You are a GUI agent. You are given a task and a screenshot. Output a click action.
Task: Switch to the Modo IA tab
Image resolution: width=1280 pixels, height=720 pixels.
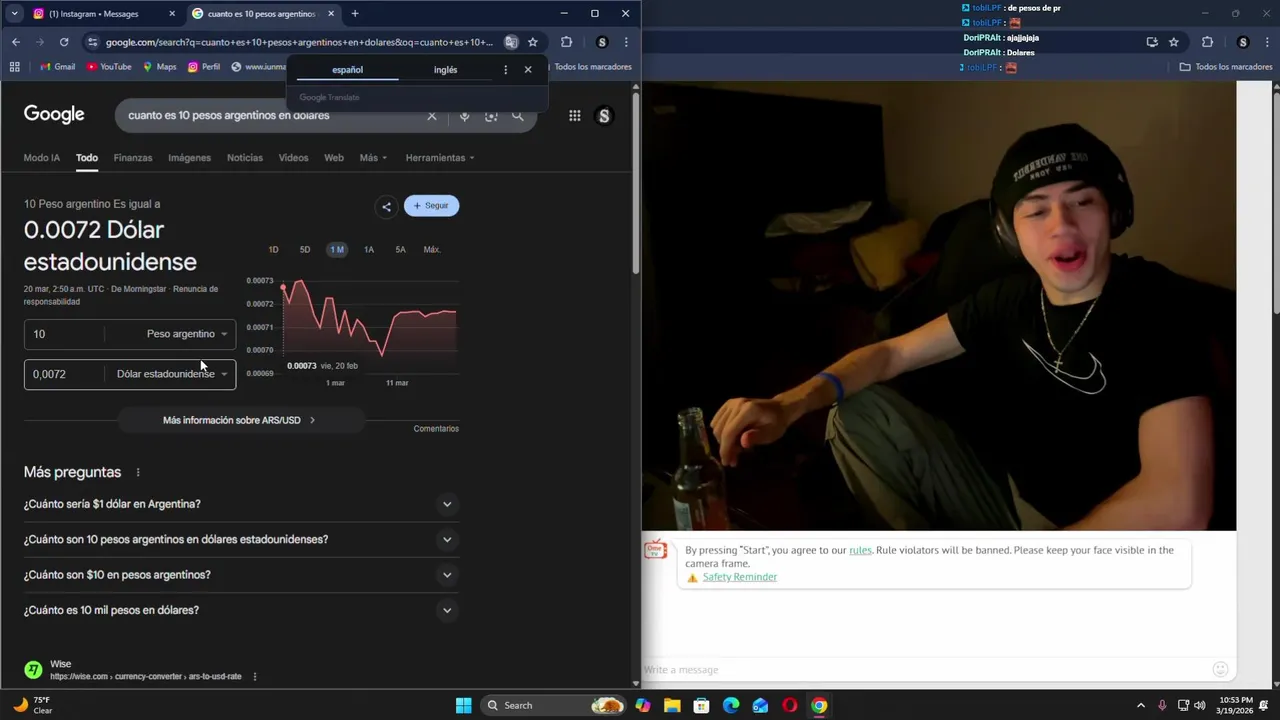tap(42, 158)
